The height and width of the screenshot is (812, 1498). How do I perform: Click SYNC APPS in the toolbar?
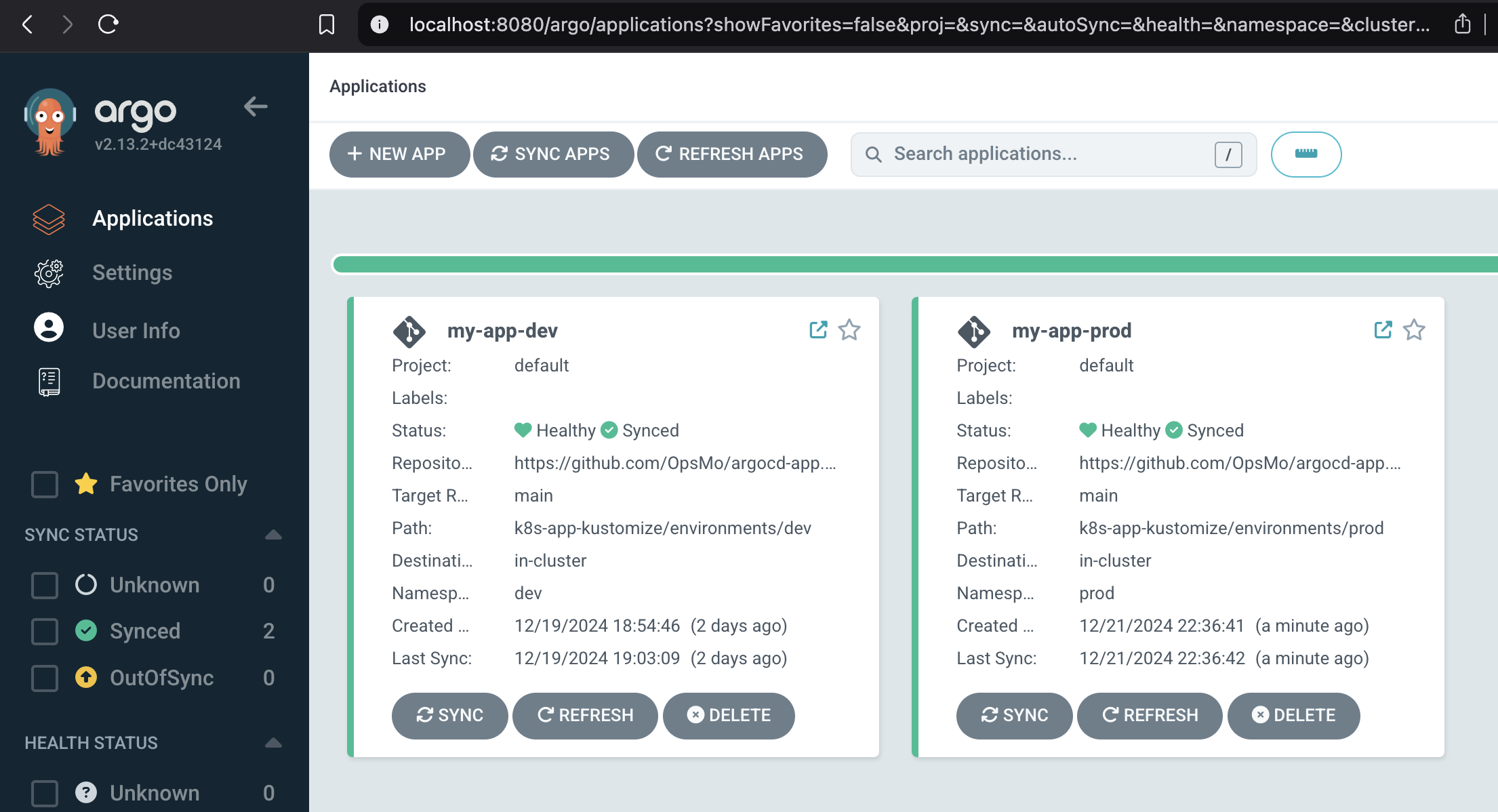point(553,155)
